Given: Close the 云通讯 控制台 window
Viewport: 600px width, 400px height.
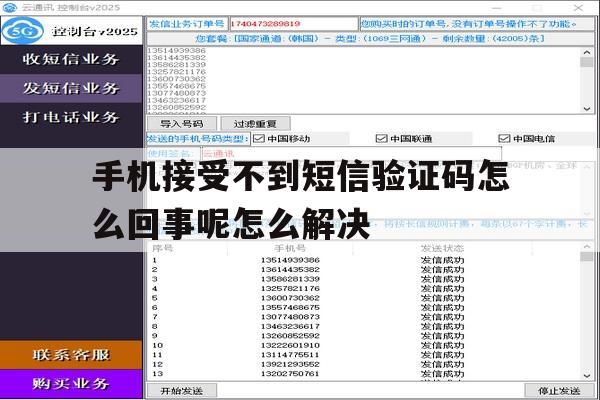Looking at the screenshot, I should point(578,8).
